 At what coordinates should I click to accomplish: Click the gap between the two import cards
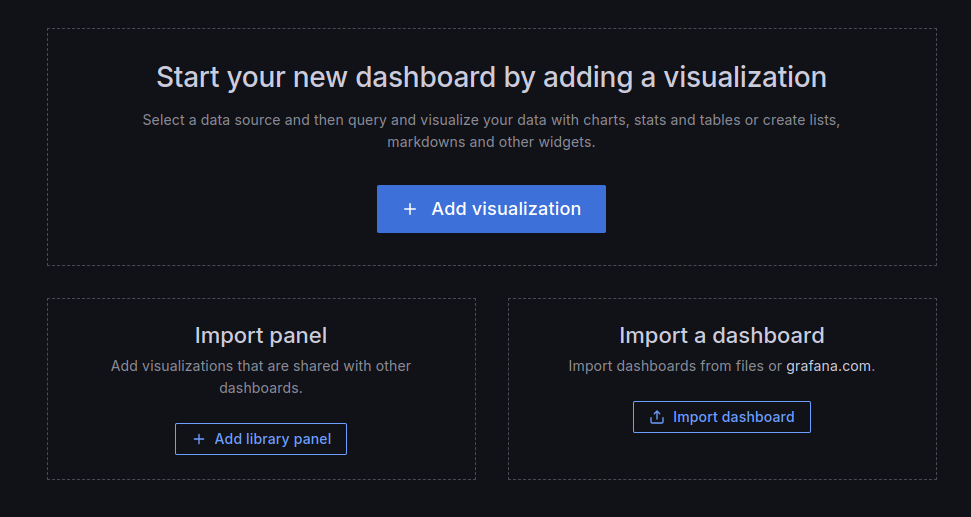point(492,388)
